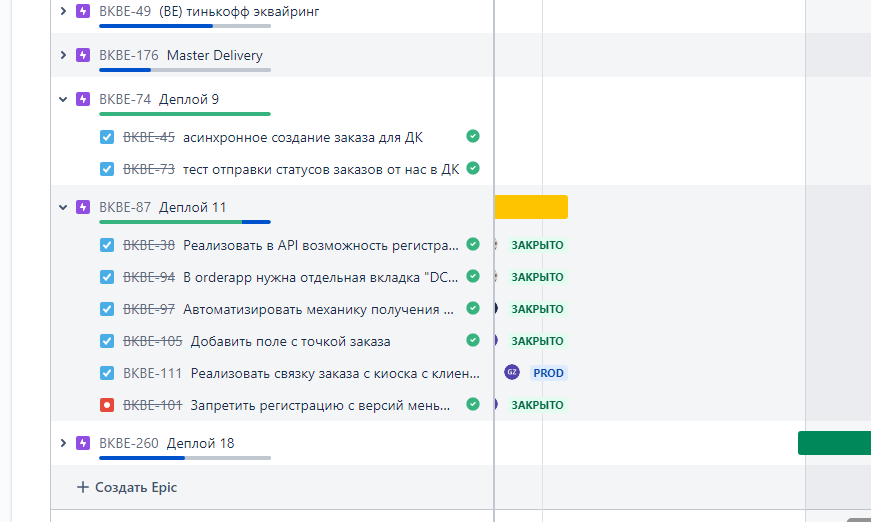This screenshot has height=522, width=871.
Task: Click the PROD status label for BKBE-111
Action: [548, 373]
